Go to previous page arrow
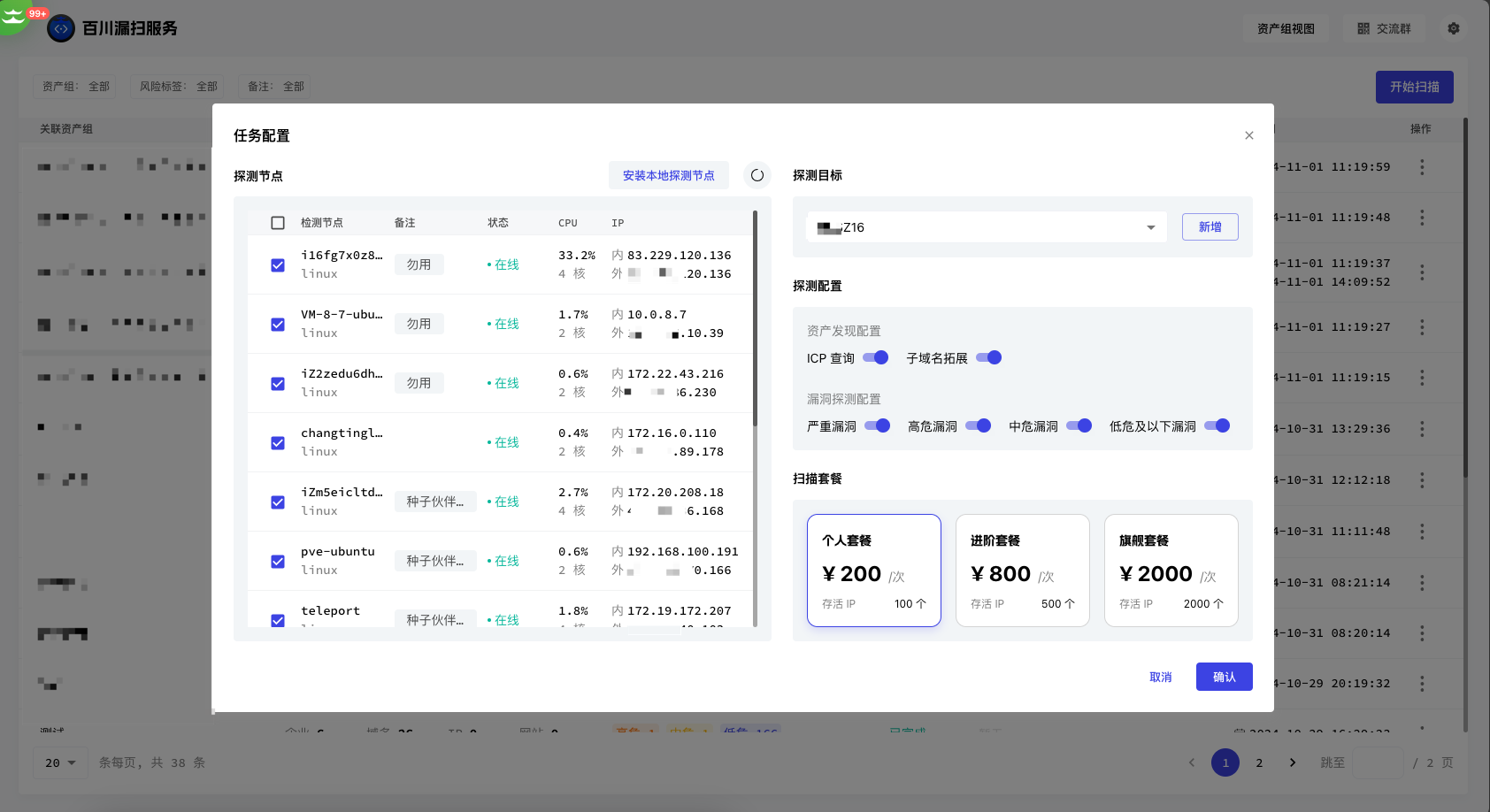1490x812 pixels. [x=1192, y=762]
